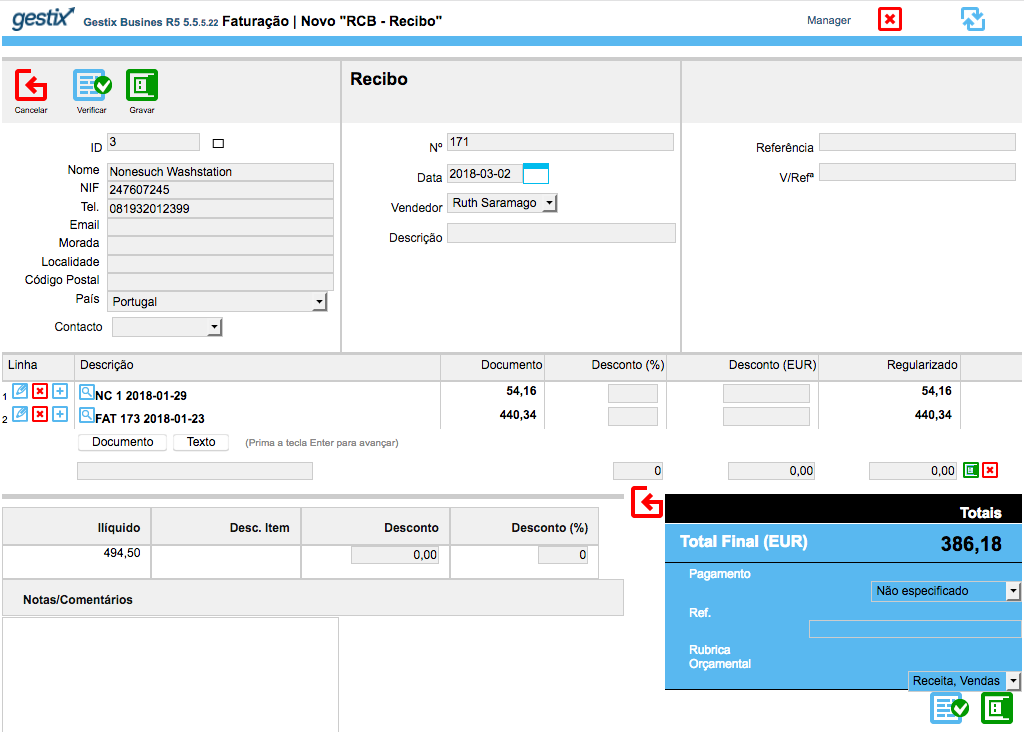Click the V/Refª input field

pos(918,172)
